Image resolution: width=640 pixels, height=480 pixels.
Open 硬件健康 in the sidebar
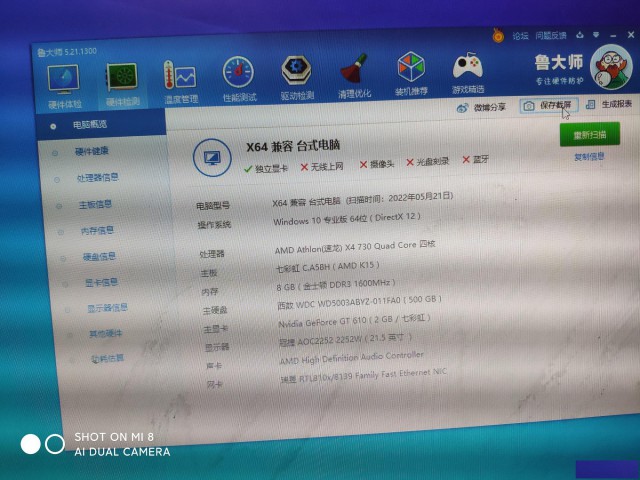(92, 151)
